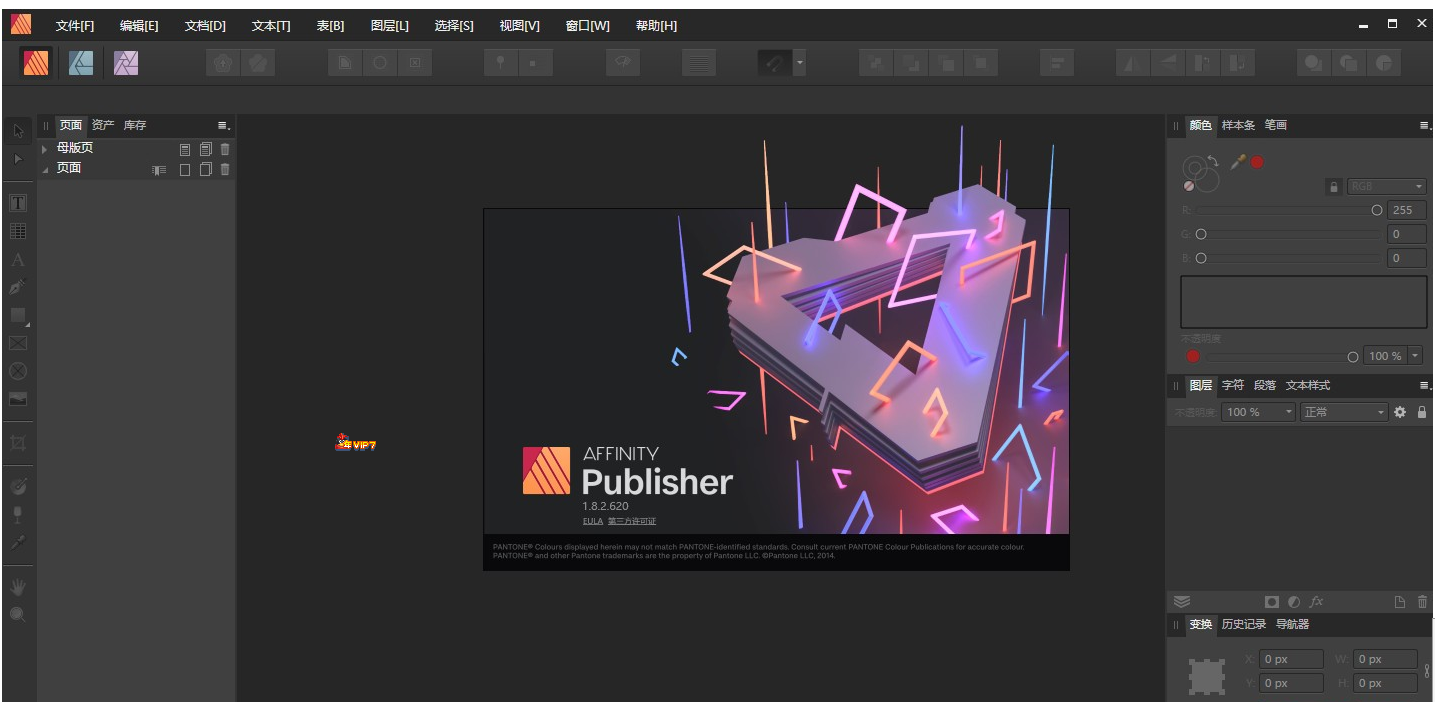
Task: Select the View hand tool
Action: pos(18,587)
